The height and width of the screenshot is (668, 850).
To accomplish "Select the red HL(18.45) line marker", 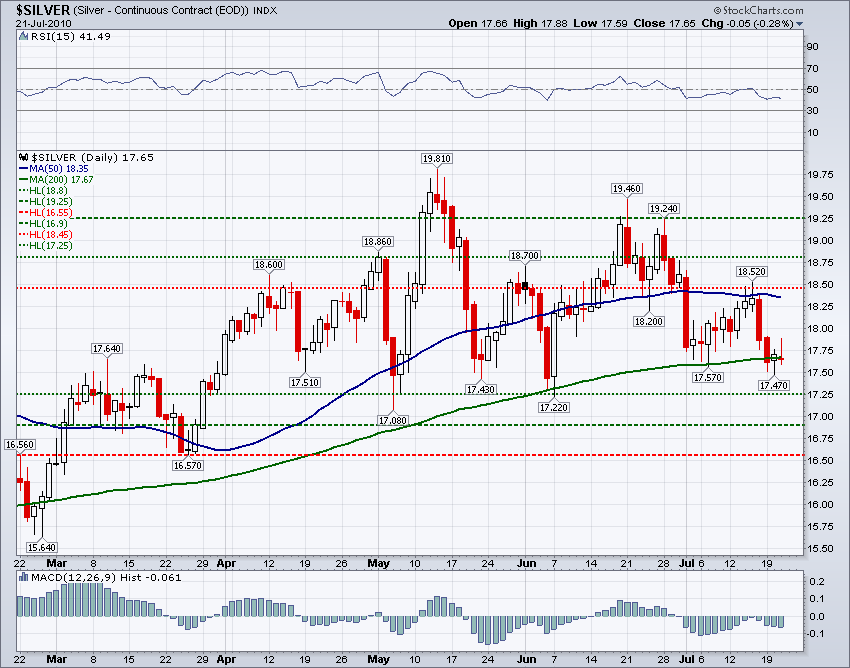I will tap(21, 236).
